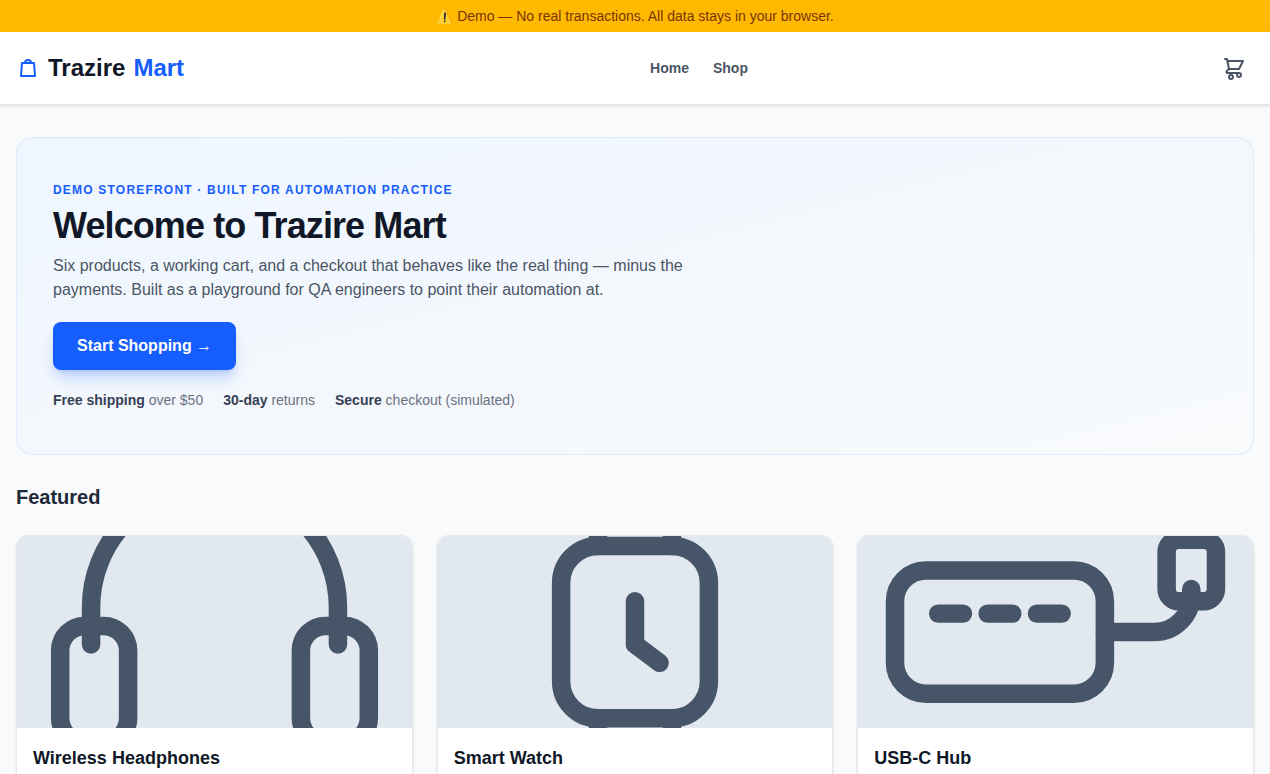Click the warning icon in demo banner
Image resolution: width=1270 pixels, height=774 pixels.
click(x=445, y=16)
